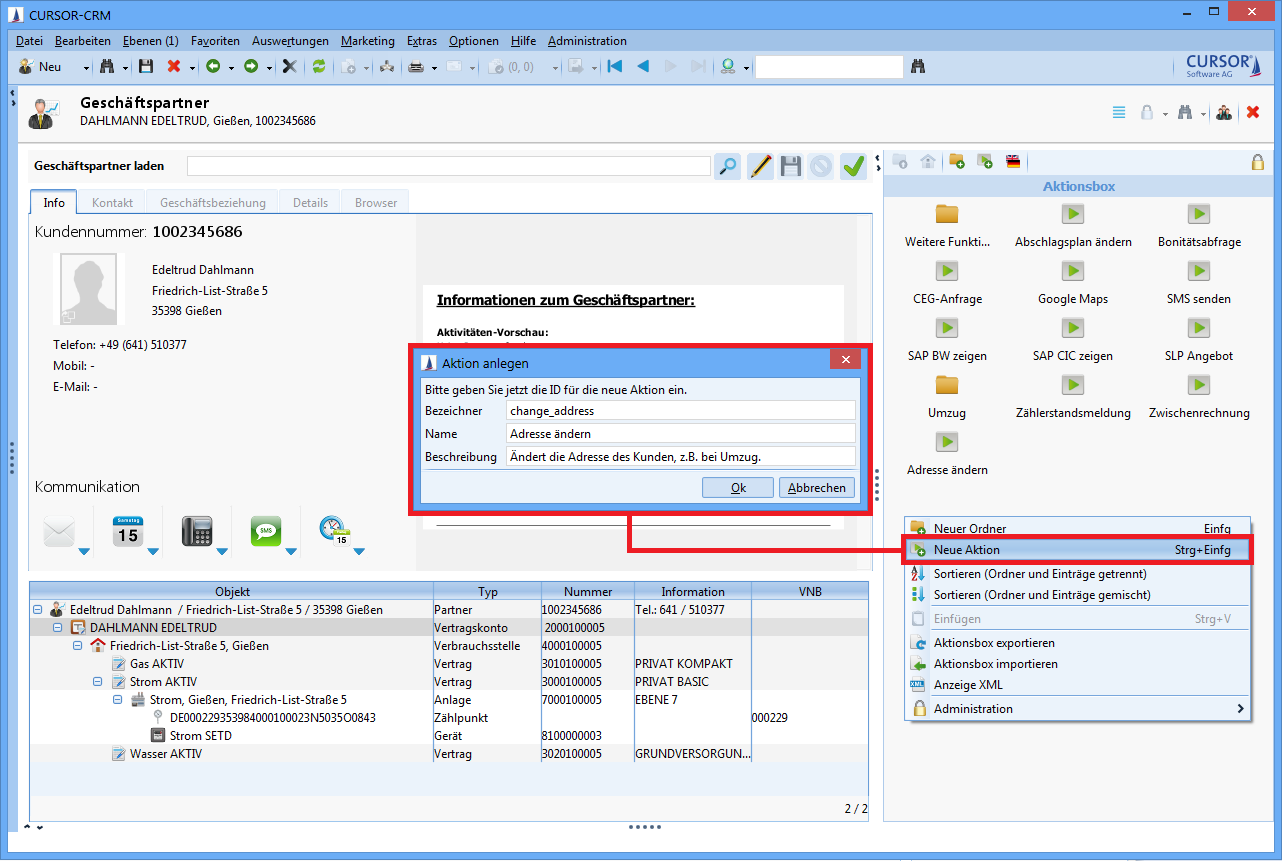Toggle the Aktionsbox padlock icon
The width and height of the screenshot is (1282, 861).
coord(1257,161)
